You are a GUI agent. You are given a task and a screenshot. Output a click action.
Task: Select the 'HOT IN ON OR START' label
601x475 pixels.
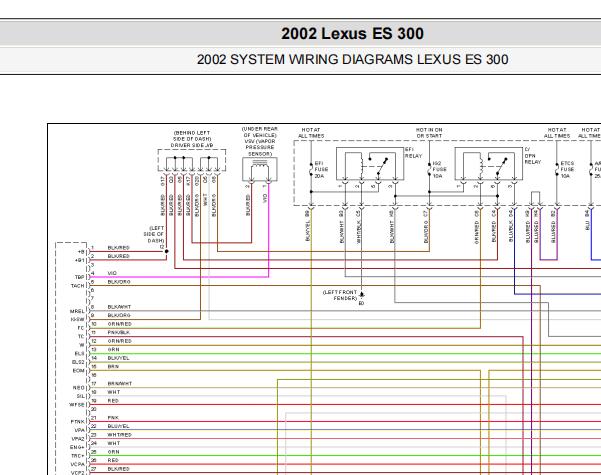point(429,133)
